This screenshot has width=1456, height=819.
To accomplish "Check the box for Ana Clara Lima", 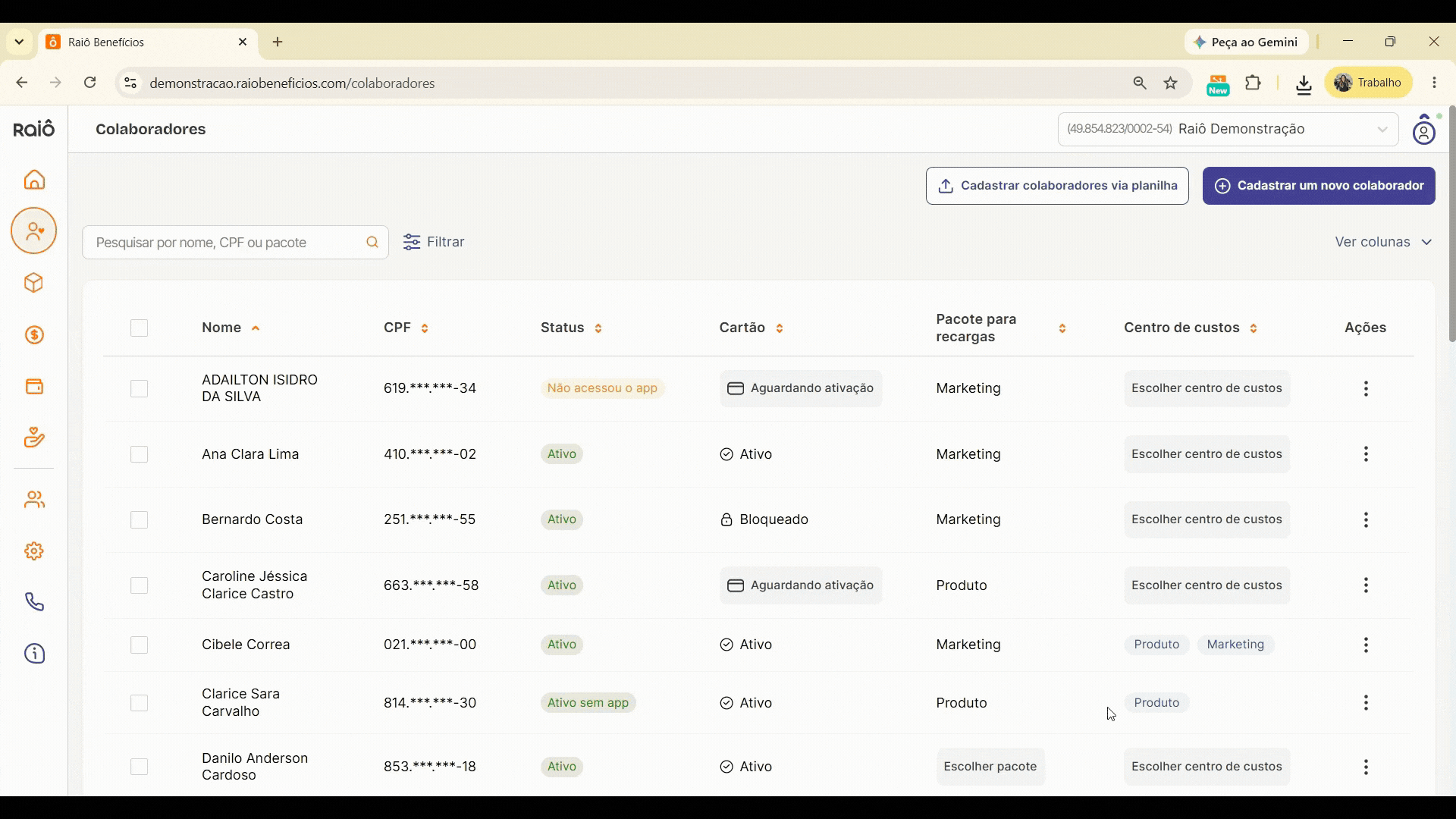I will click(x=139, y=454).
